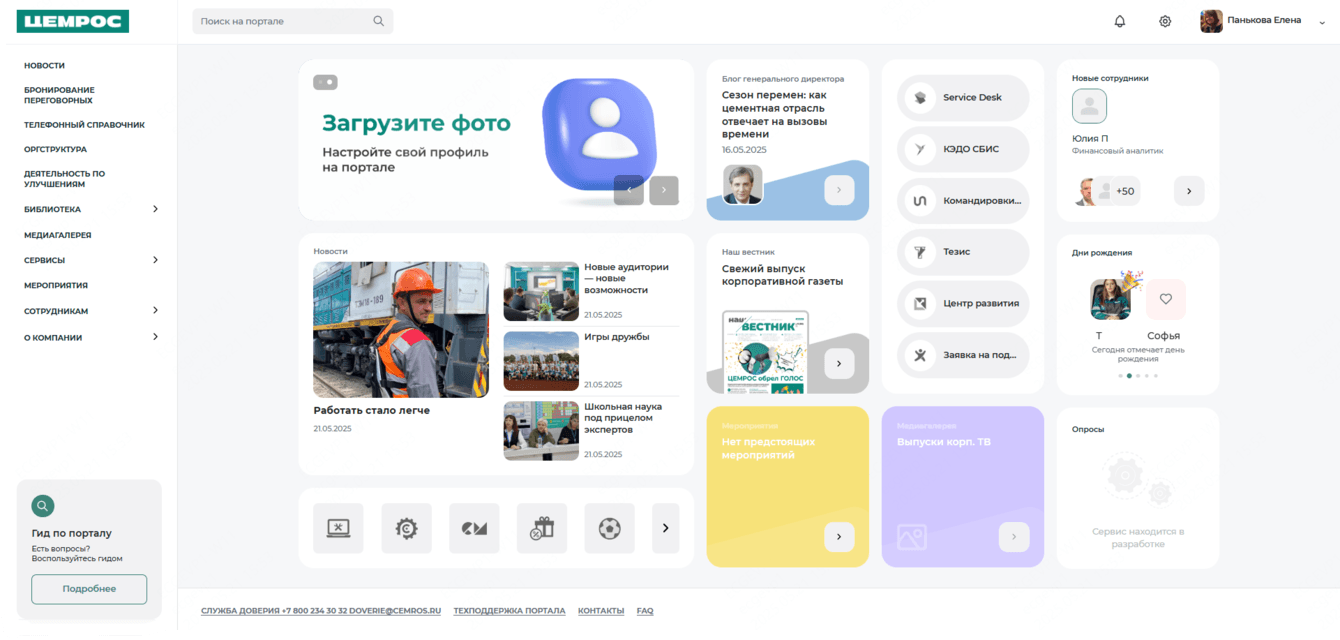Click the laptop repair tools icon
The image size is (1340, 640).
(x=338, y=528)
